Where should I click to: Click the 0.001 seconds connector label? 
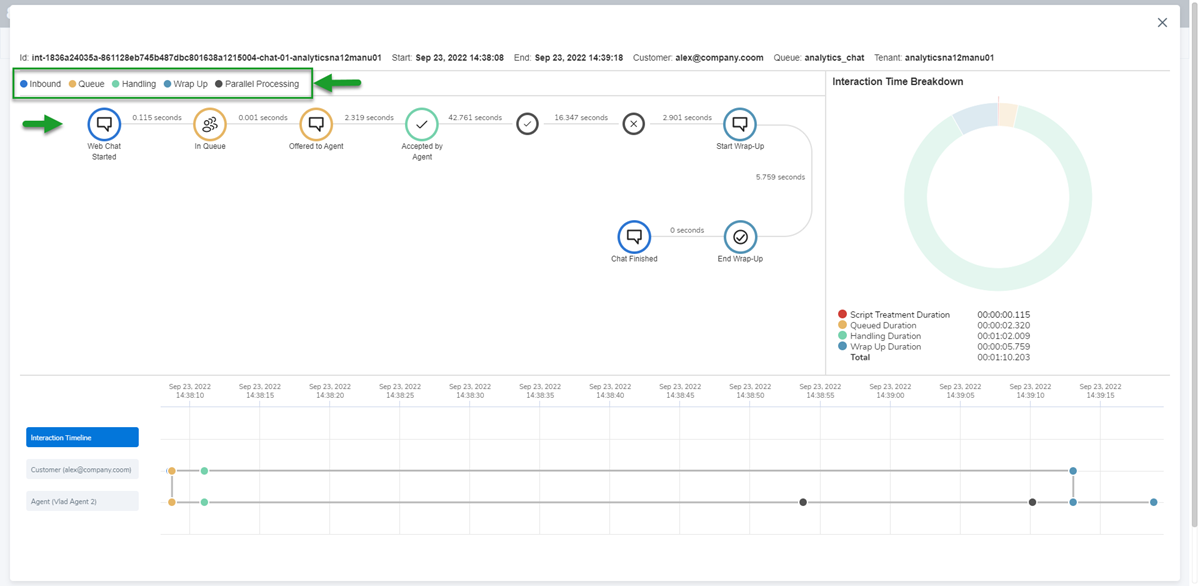[263, 118]
